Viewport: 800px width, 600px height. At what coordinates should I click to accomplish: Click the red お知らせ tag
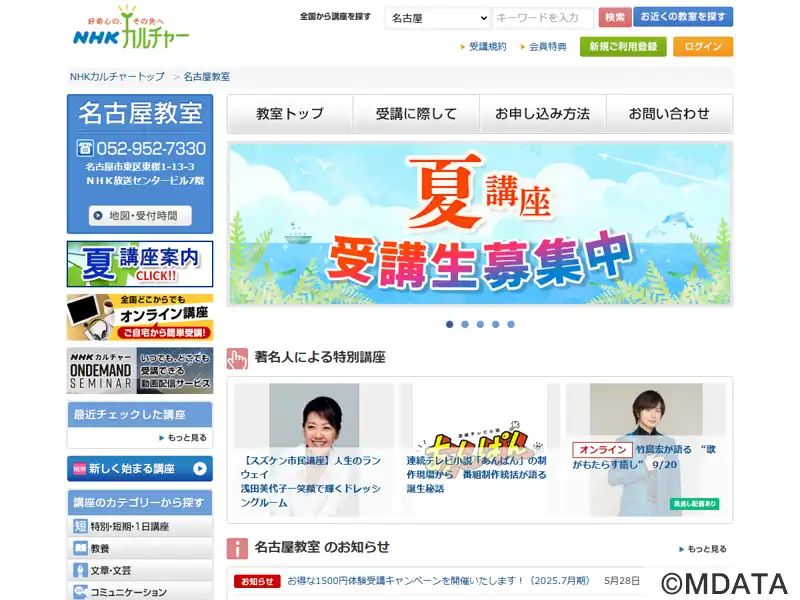coord(257,581)
